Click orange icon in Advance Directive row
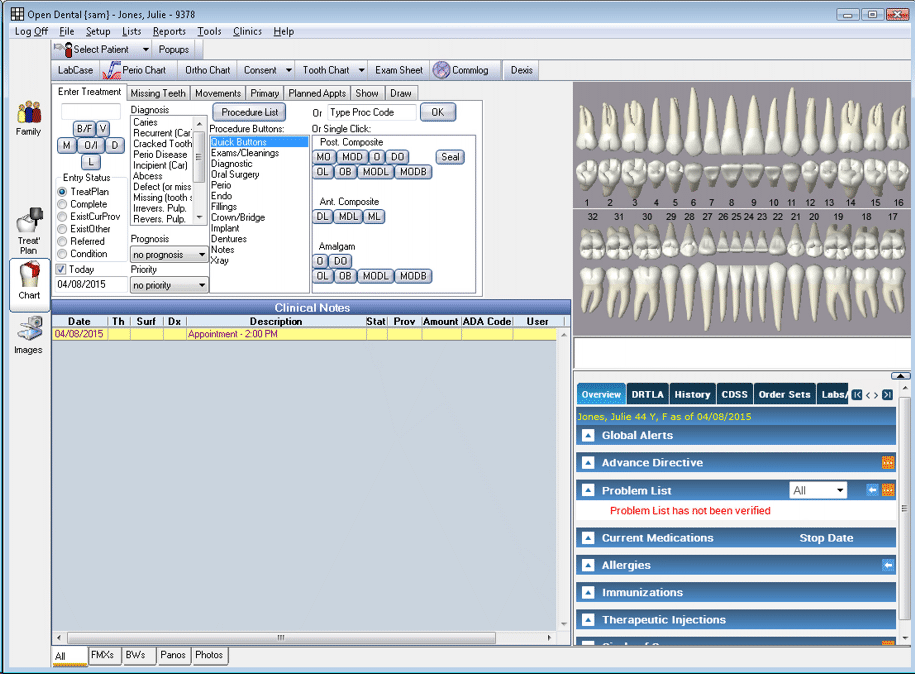 887,463
